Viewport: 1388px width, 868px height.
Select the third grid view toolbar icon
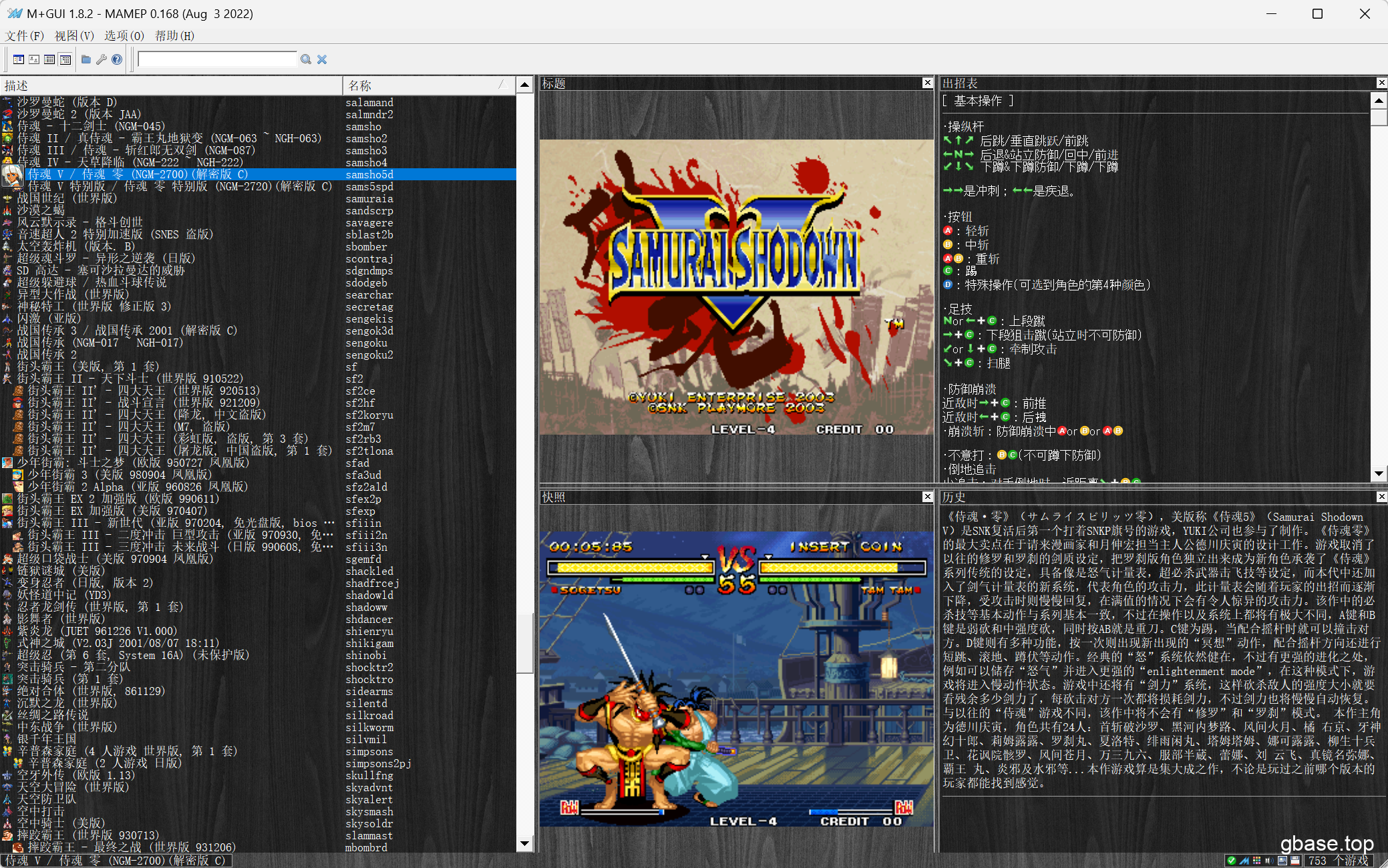tap(49, 59)
